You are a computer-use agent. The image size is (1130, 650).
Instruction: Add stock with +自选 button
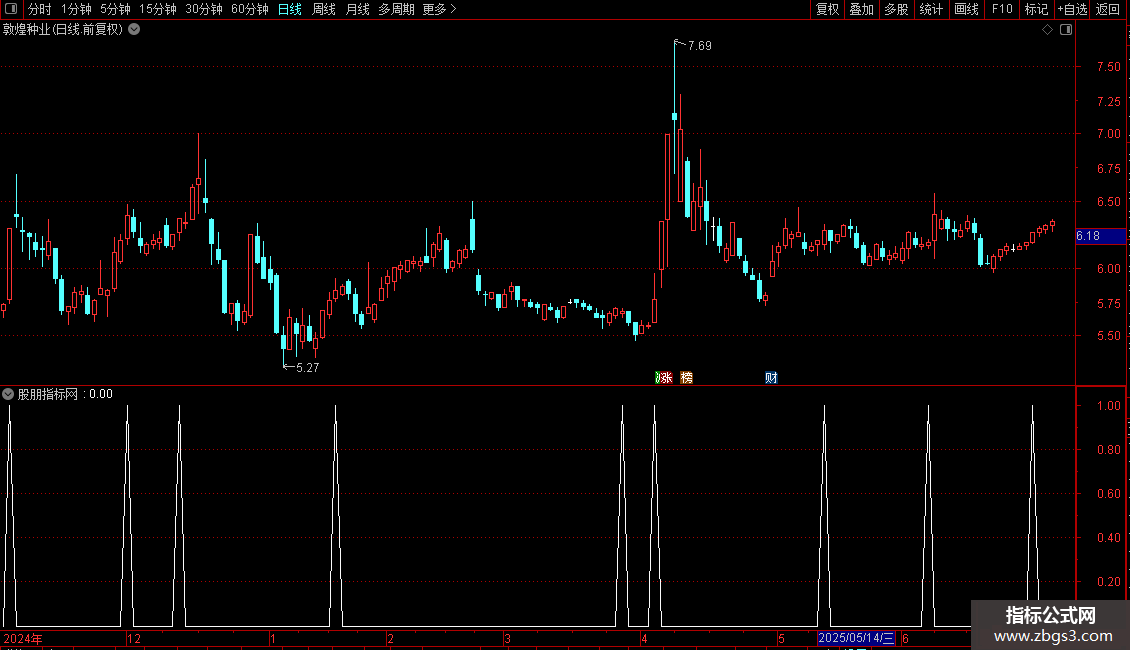1072,9
